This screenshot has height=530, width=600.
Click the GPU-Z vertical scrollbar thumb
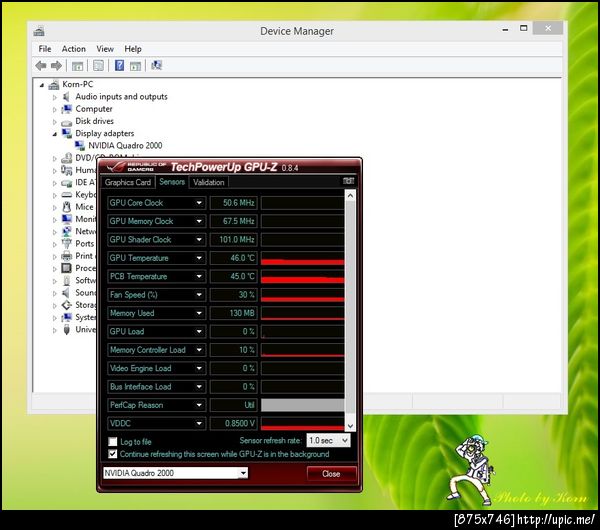pyautogui.click(x=350, y=306)
